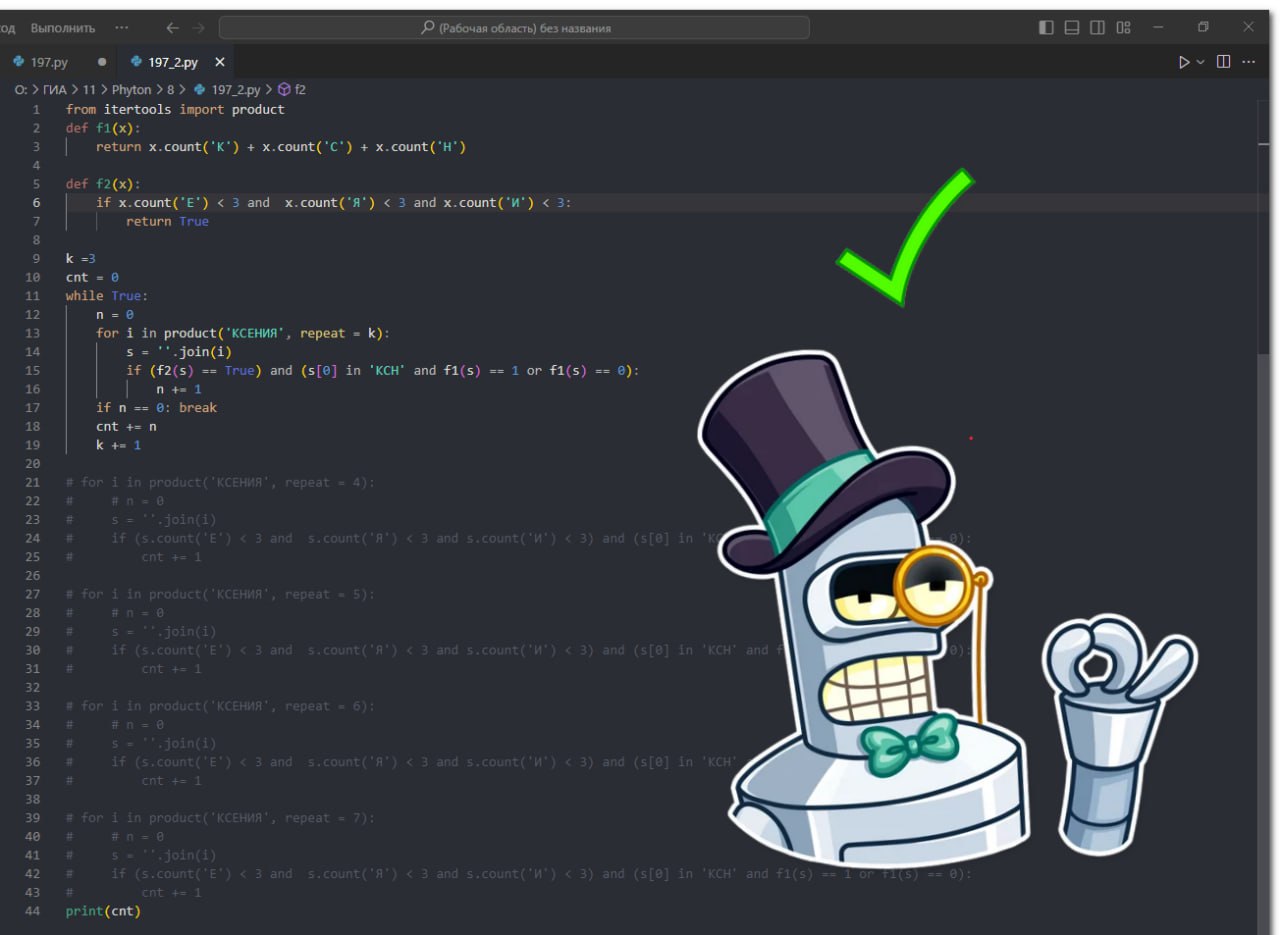
Task: Click line number 6 in the gutter
Action: click(x=37, y=203)
